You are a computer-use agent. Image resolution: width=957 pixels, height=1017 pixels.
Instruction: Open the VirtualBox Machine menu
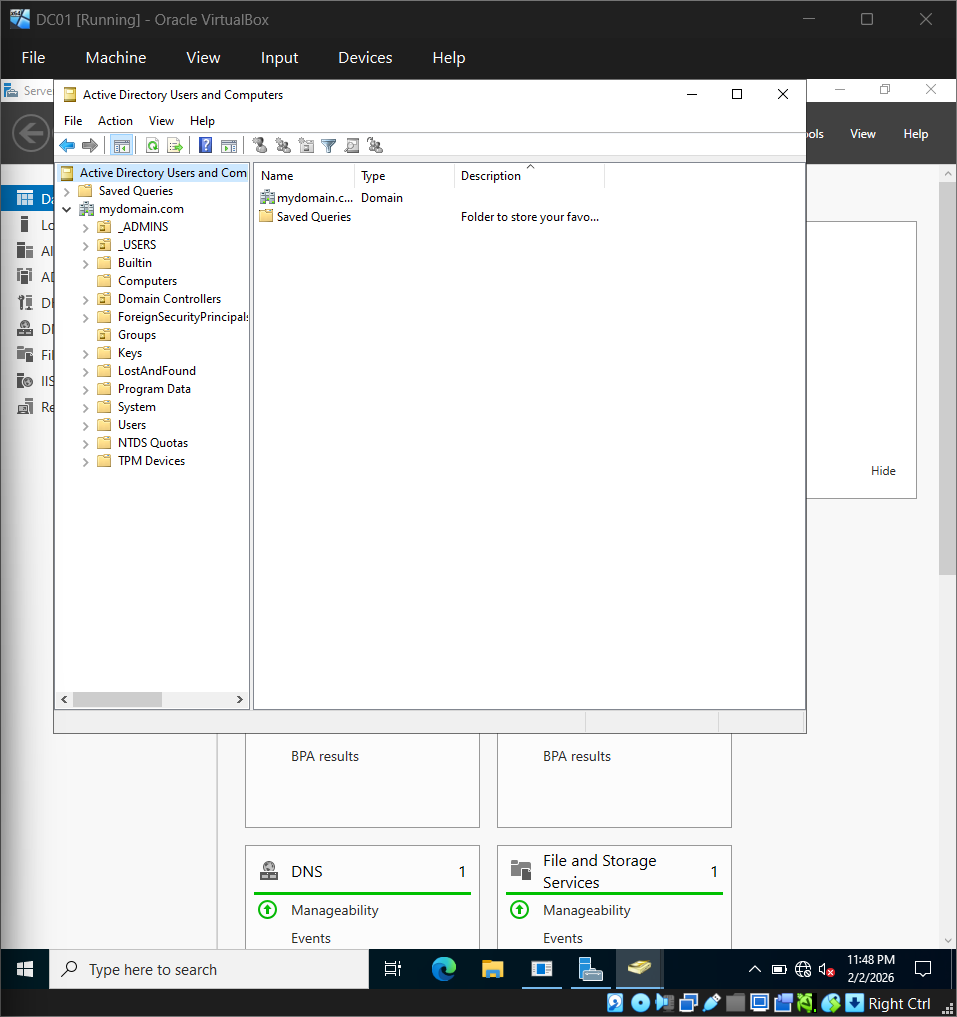[x=115, y=58]
